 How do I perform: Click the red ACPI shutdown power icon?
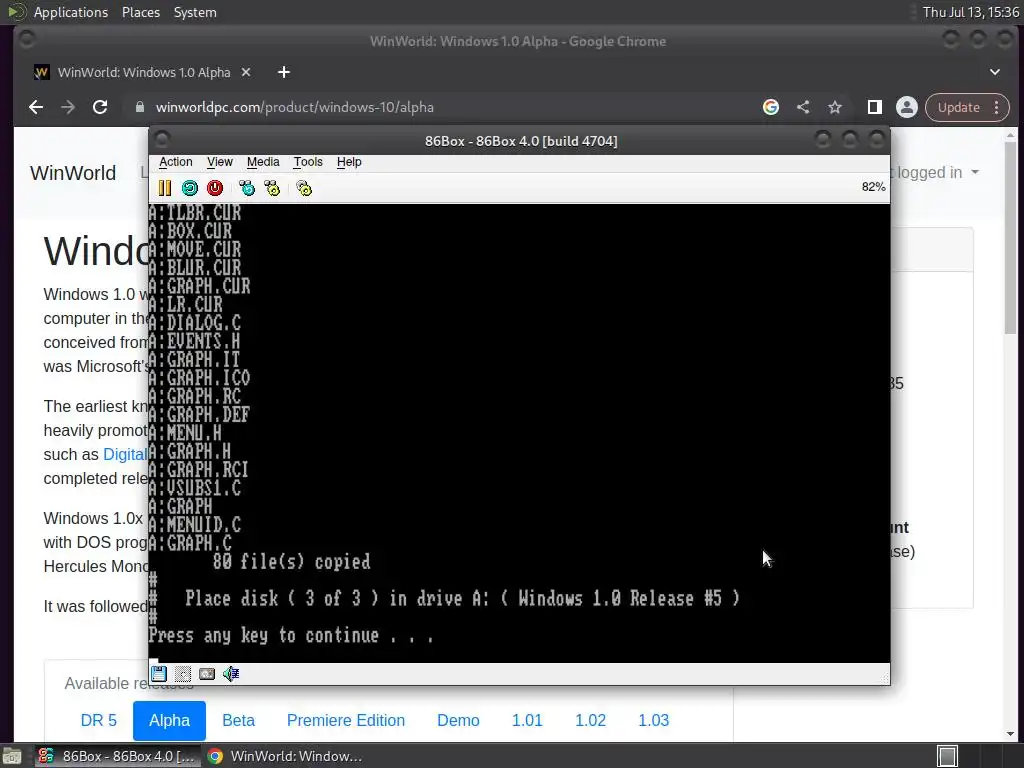(x=215, y=188)
